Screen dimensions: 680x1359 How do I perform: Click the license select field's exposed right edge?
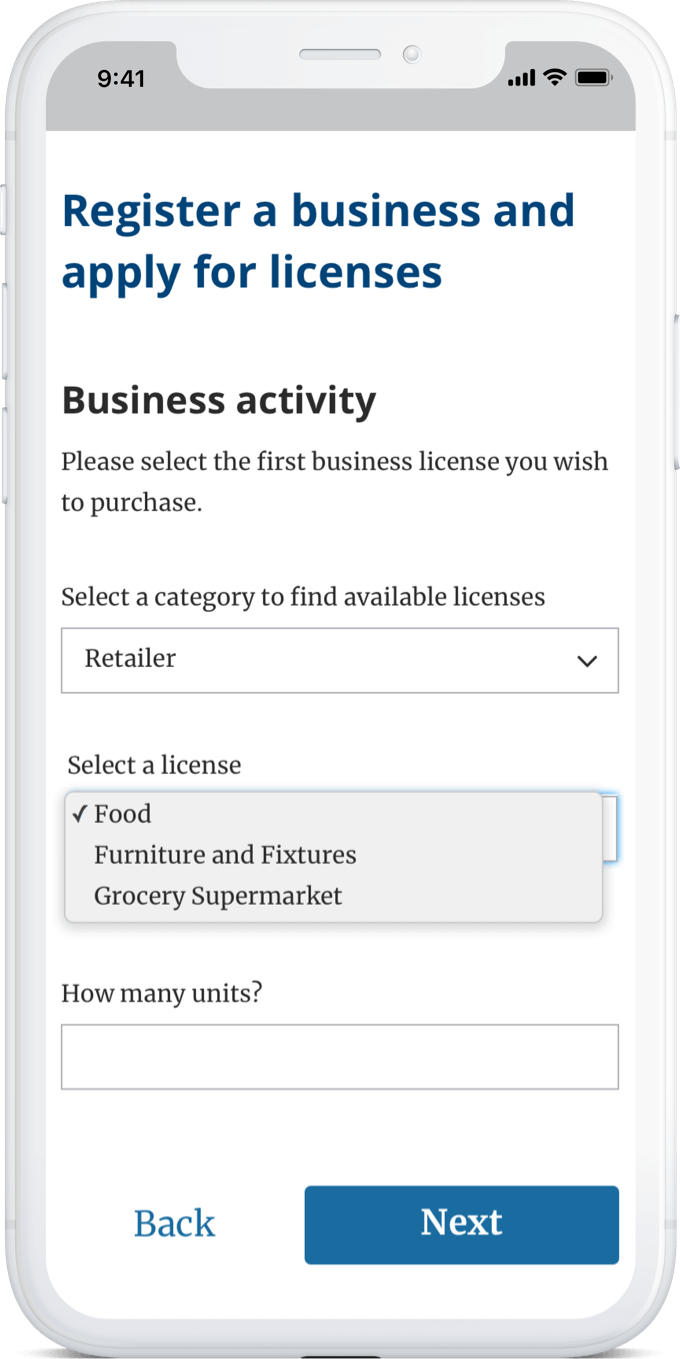pos(610,828)
